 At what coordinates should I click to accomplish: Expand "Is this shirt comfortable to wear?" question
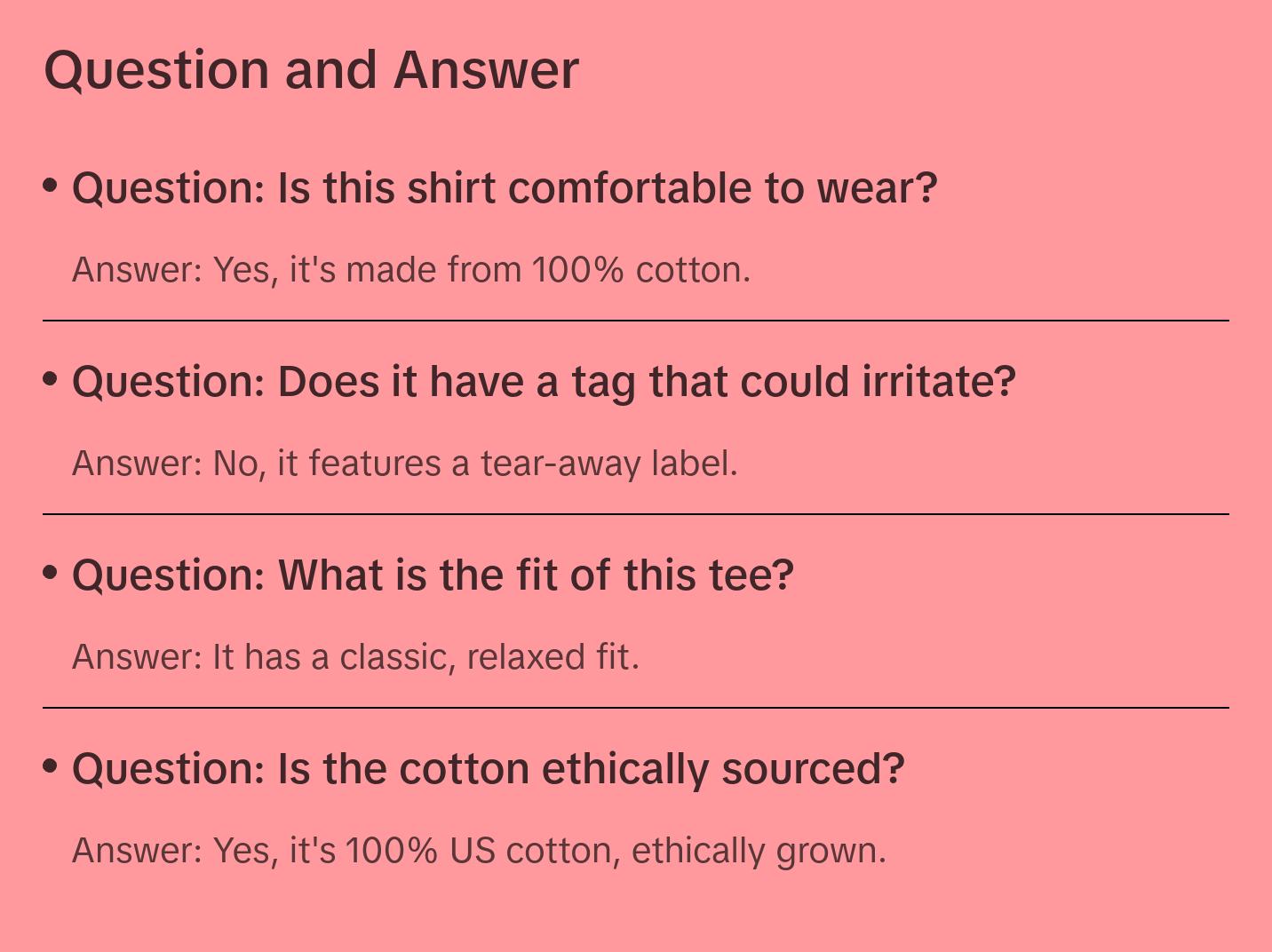pos(505,188)
